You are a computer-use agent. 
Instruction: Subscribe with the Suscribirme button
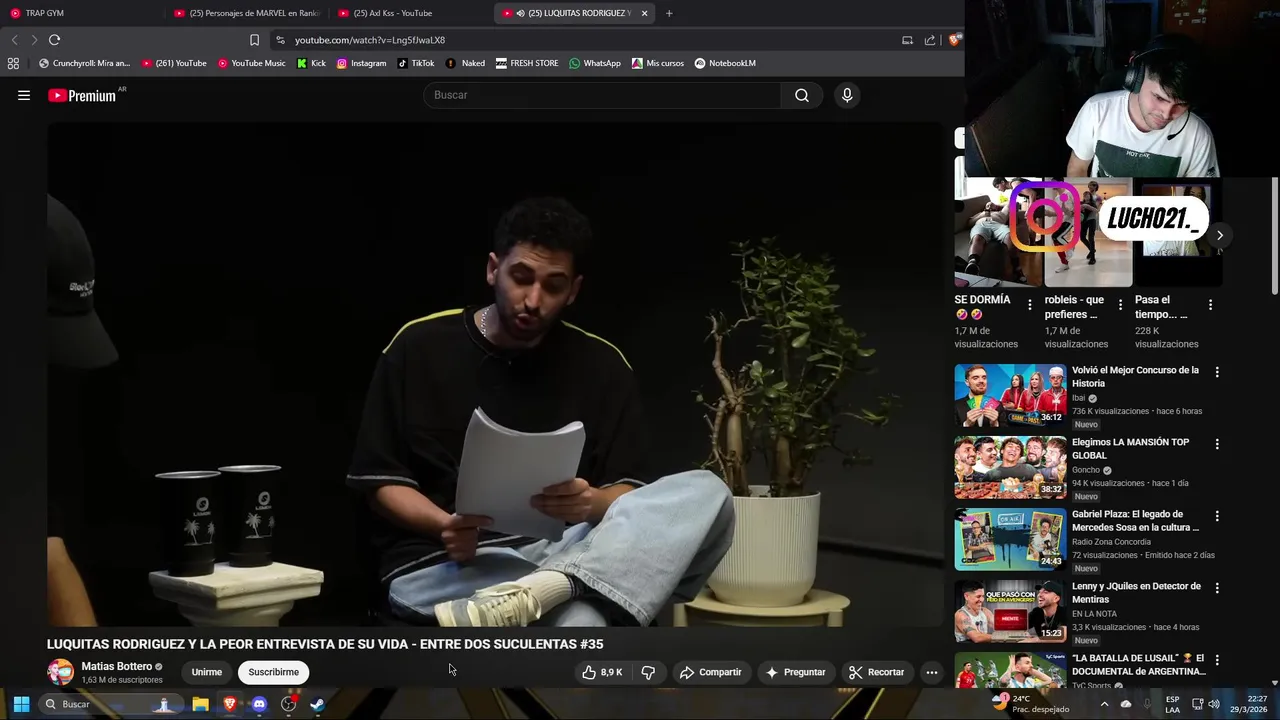(x=273, y=672)
